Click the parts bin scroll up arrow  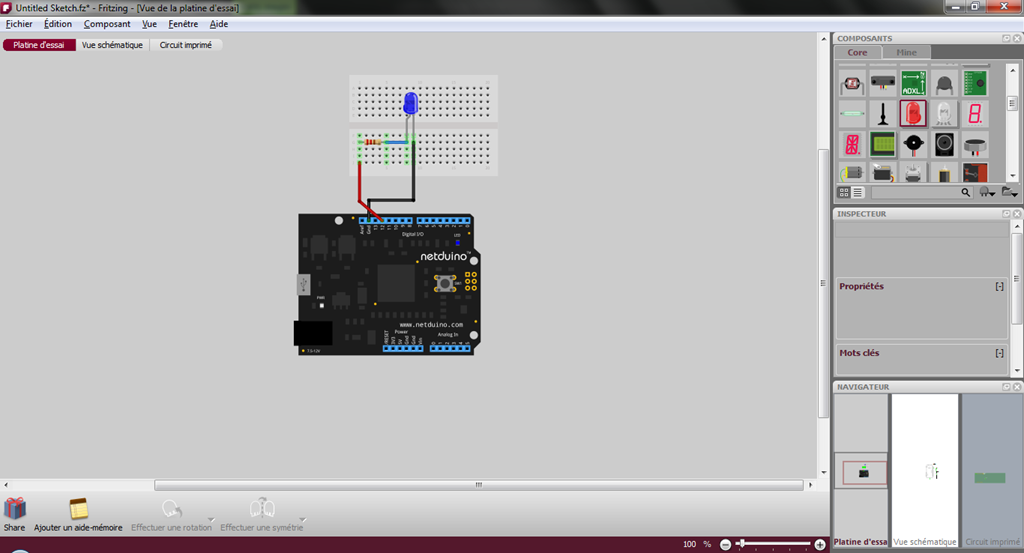(x=1012, y=69)
